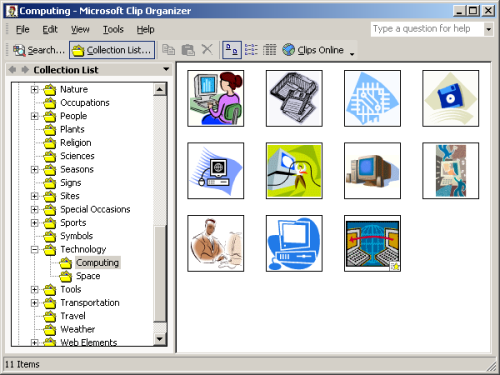Click the Technology folder icon
500x375 pixels.
click(50, 250)
